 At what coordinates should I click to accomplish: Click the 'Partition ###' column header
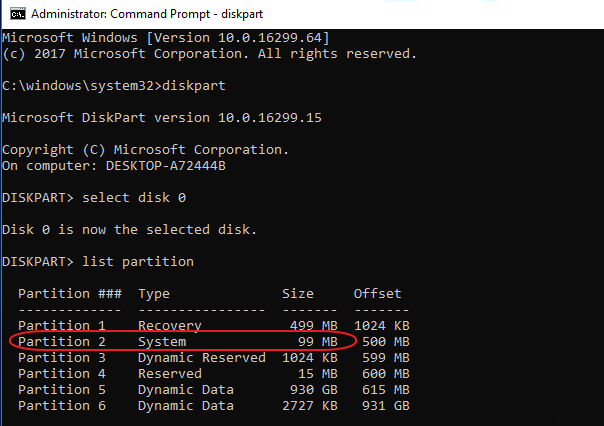pos(70,293)
